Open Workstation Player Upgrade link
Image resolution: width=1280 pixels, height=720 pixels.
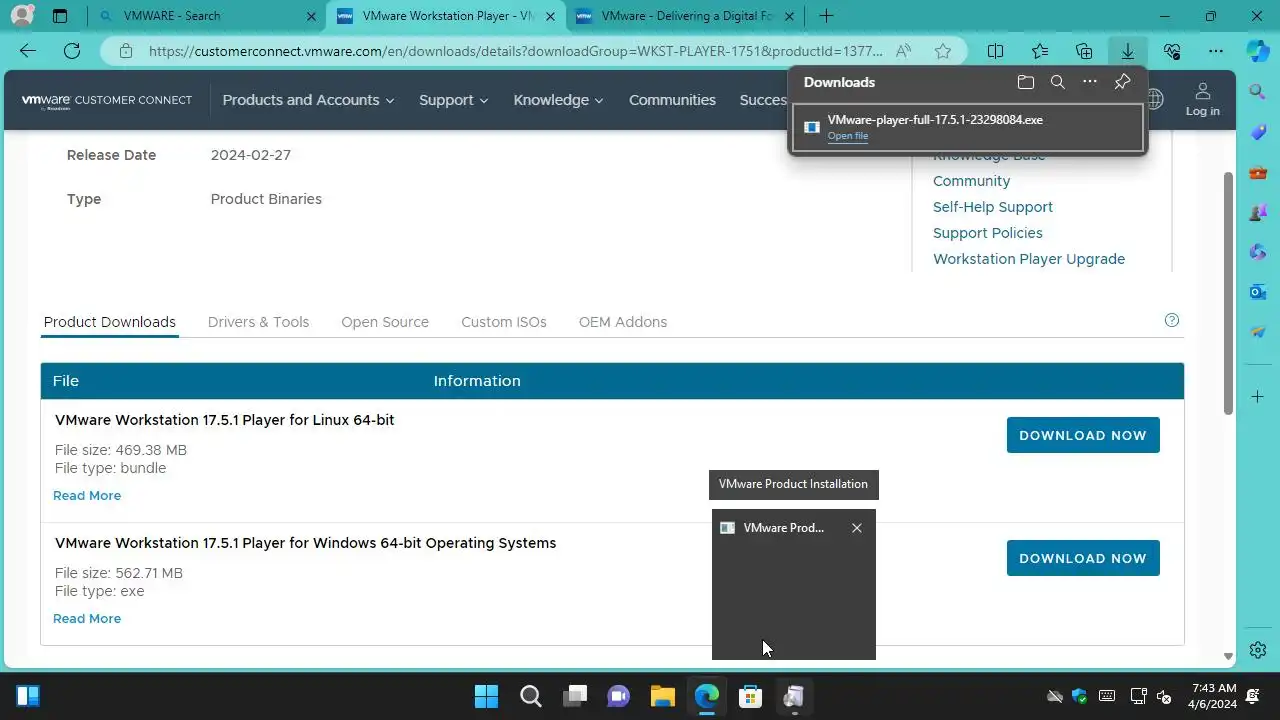coord(1029,259)
